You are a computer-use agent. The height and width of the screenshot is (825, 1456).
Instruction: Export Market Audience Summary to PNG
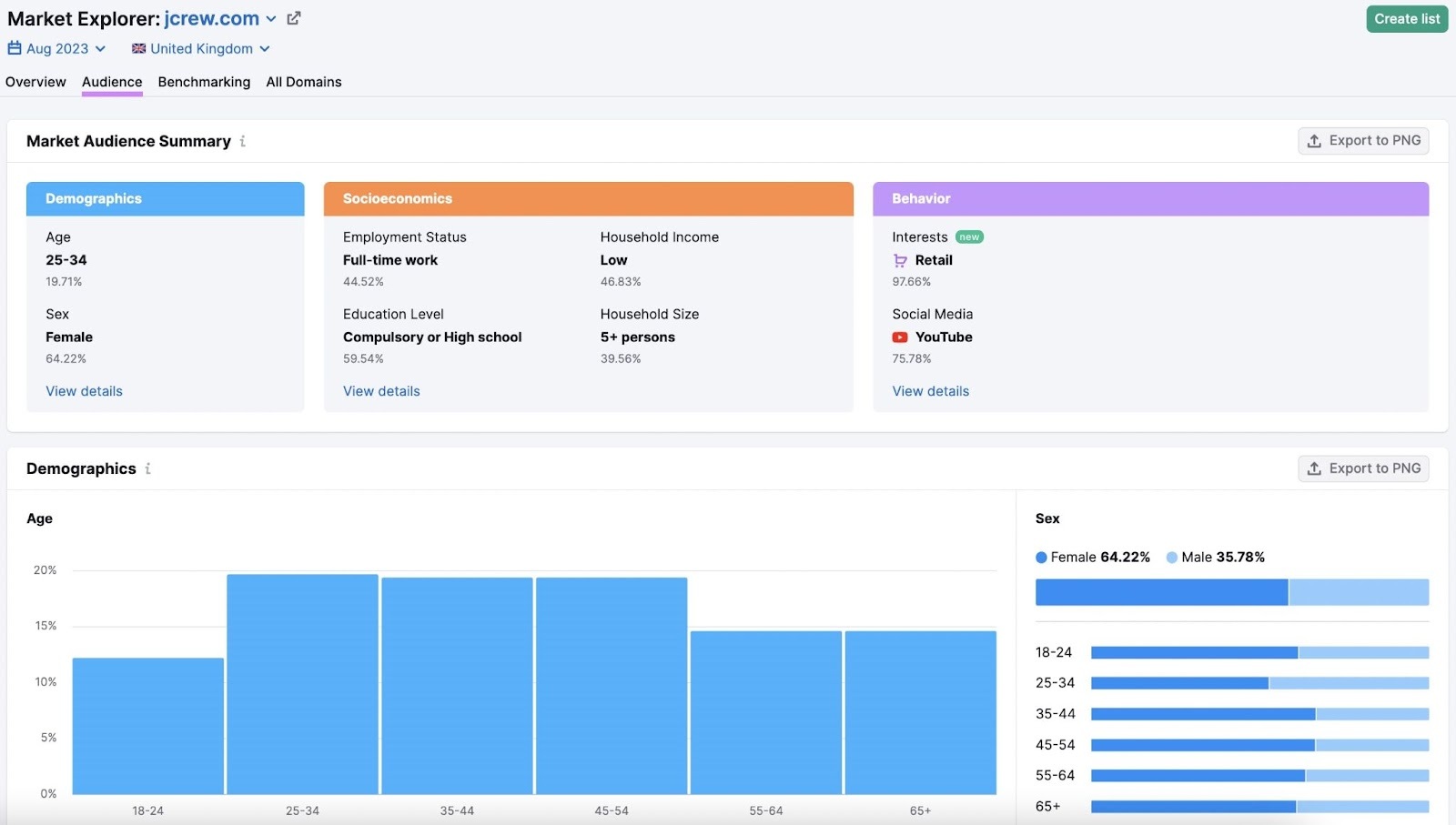(x=1363, y=141)
